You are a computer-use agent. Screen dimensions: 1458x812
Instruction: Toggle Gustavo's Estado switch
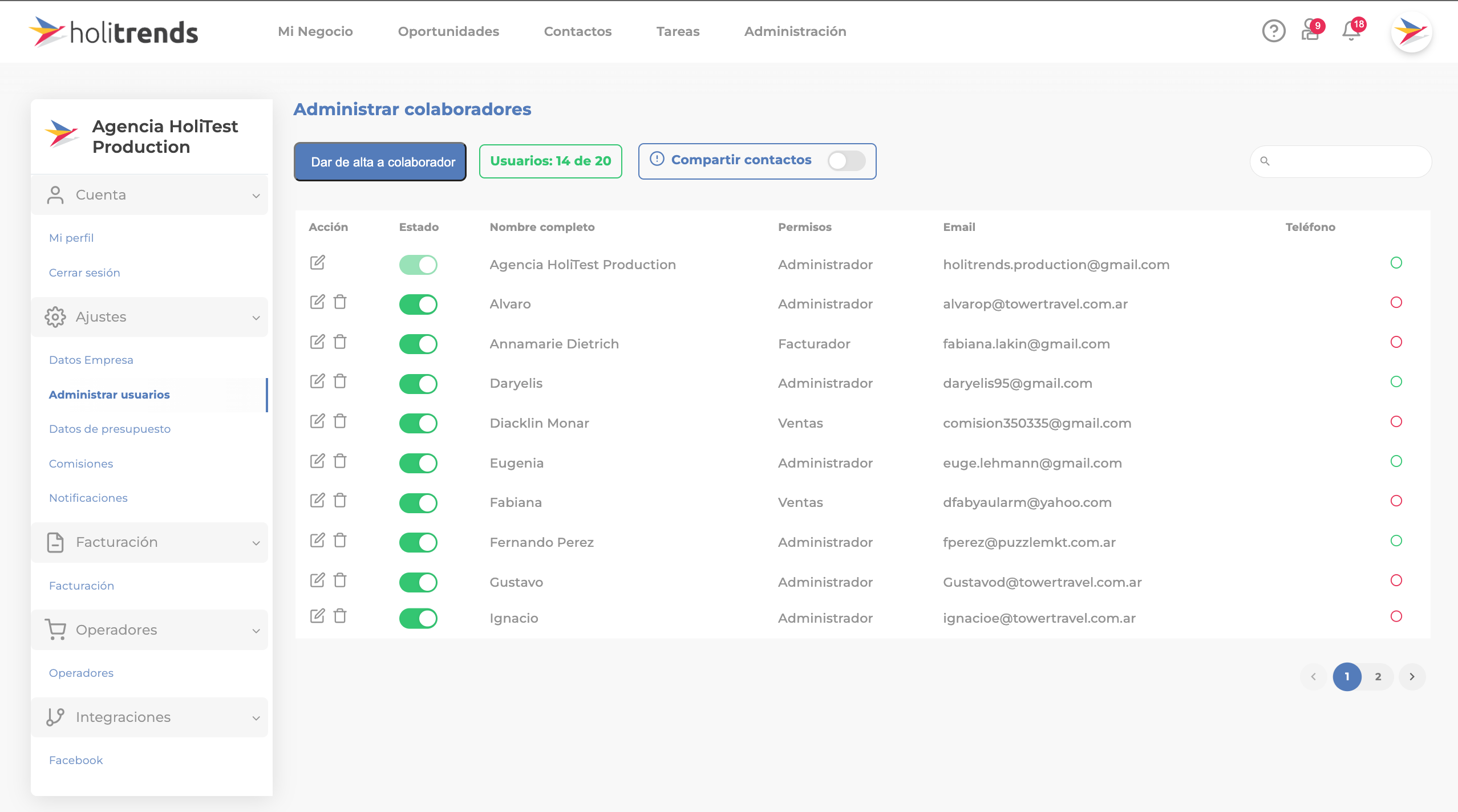[418, 583]
